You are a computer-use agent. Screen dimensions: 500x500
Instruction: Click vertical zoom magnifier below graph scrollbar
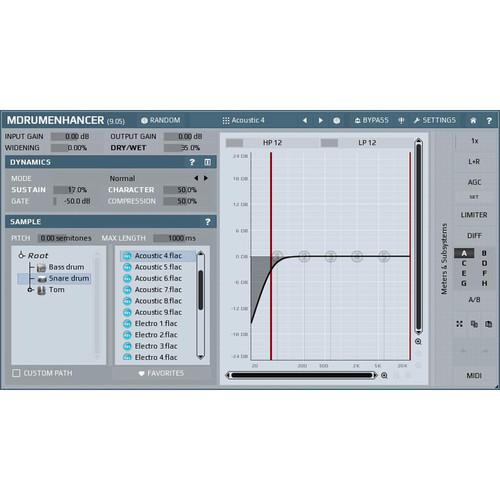click(418, 341)
